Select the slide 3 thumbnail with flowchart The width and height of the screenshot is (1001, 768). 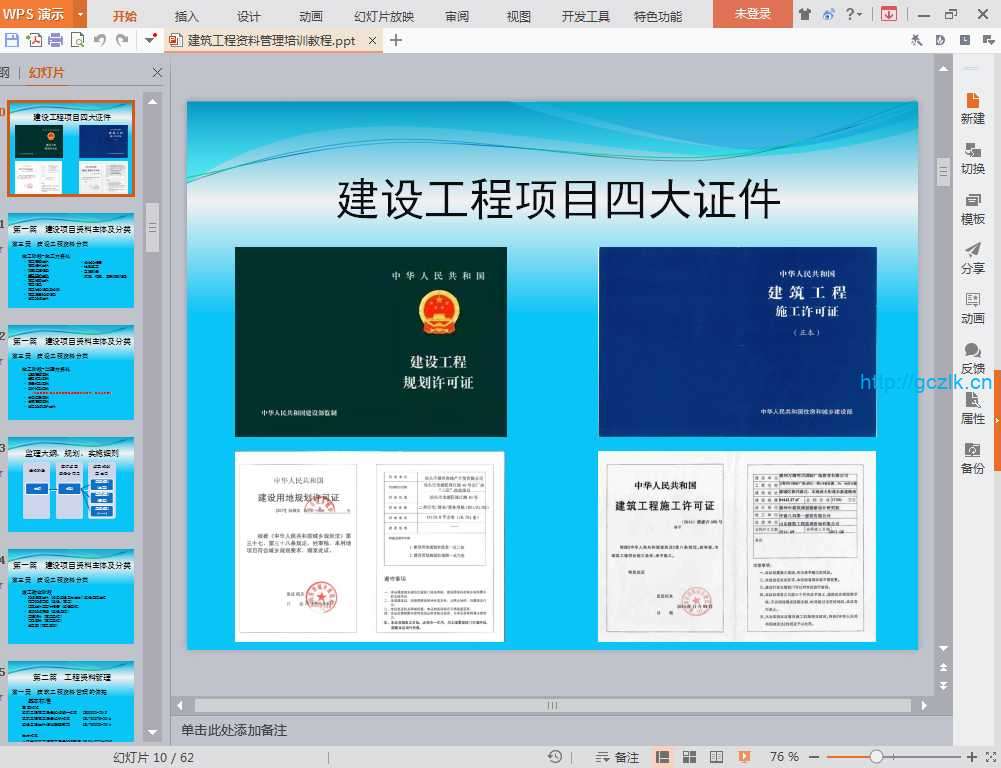click(x=71, y=484)
